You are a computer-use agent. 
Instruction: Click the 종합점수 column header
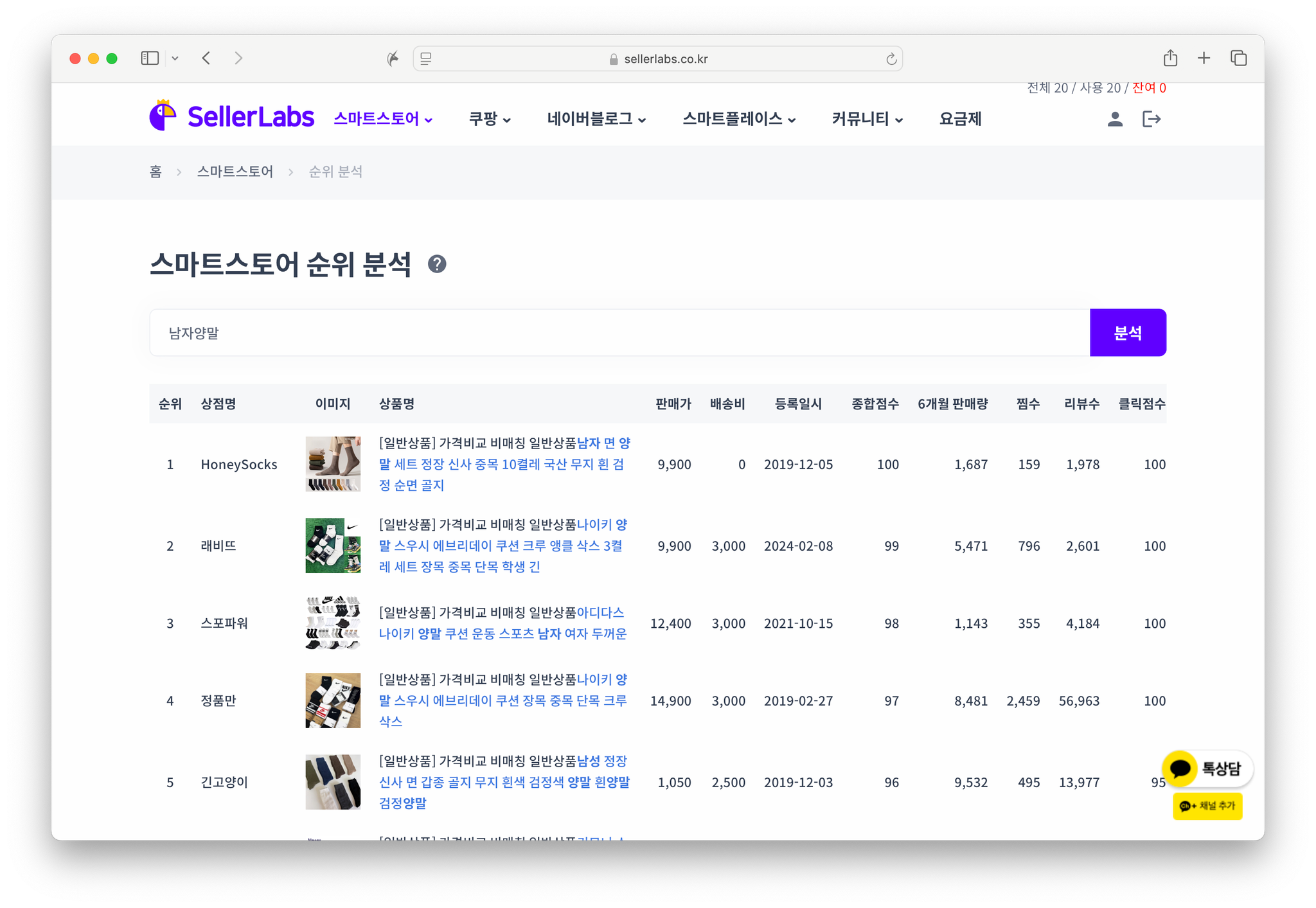[x=875, y=404]
